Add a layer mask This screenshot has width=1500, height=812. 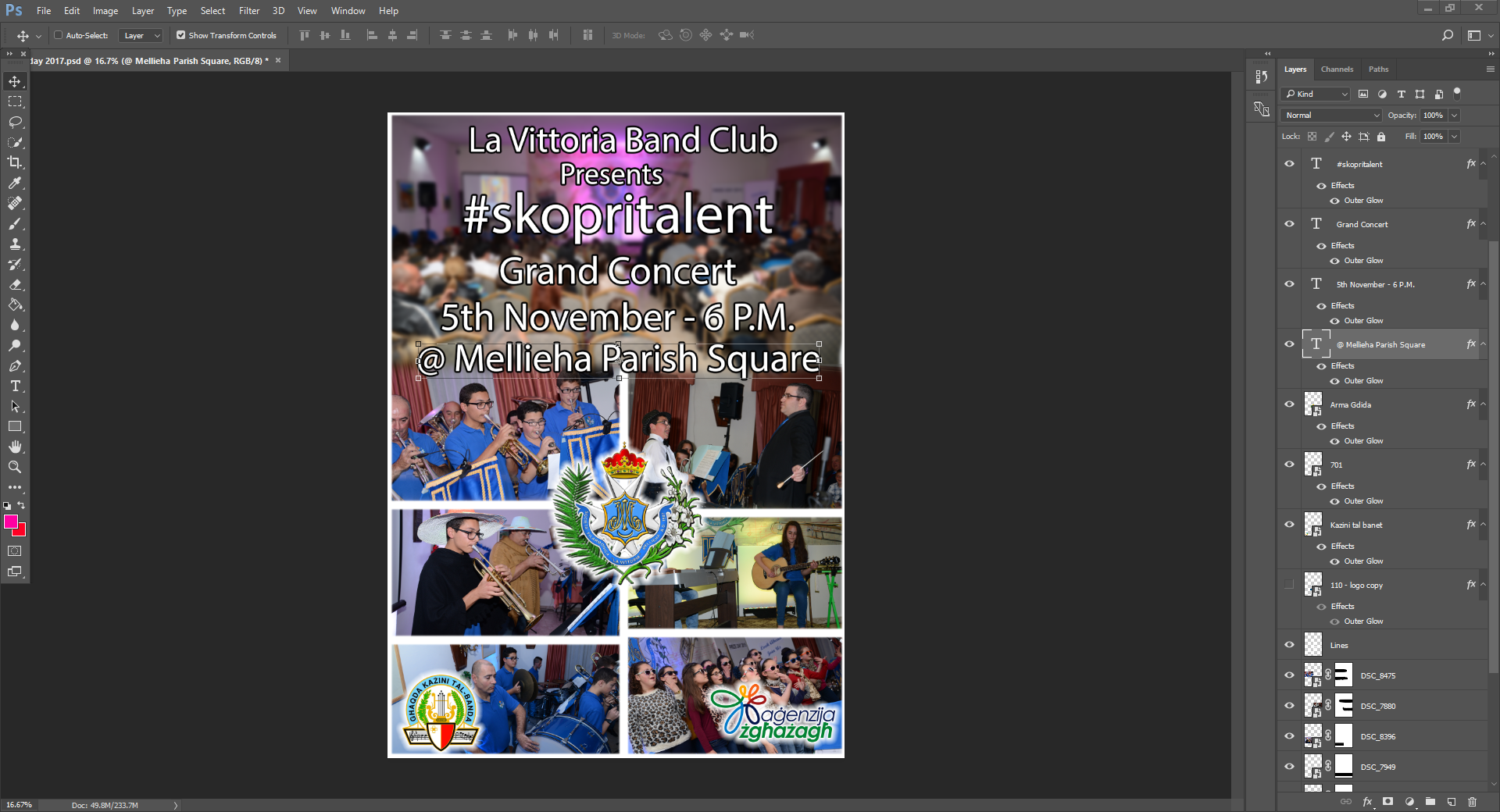click(1388, 802)
